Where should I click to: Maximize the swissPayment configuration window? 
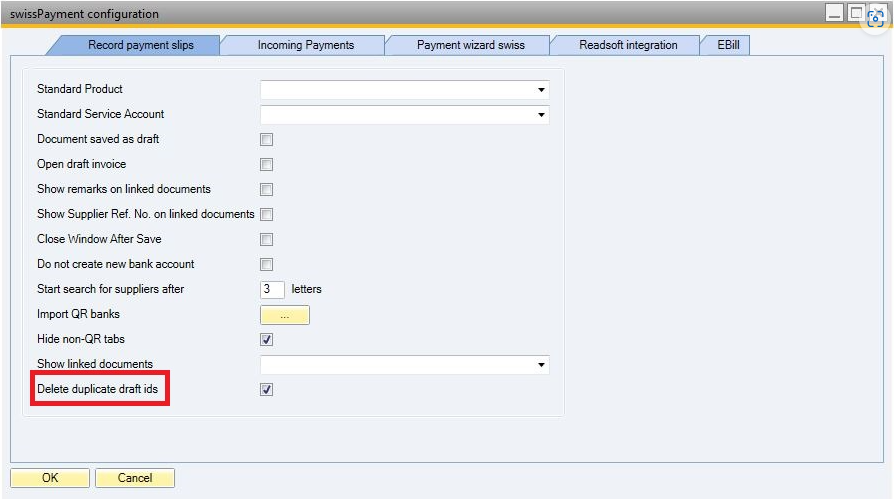[x=856, y=13]
